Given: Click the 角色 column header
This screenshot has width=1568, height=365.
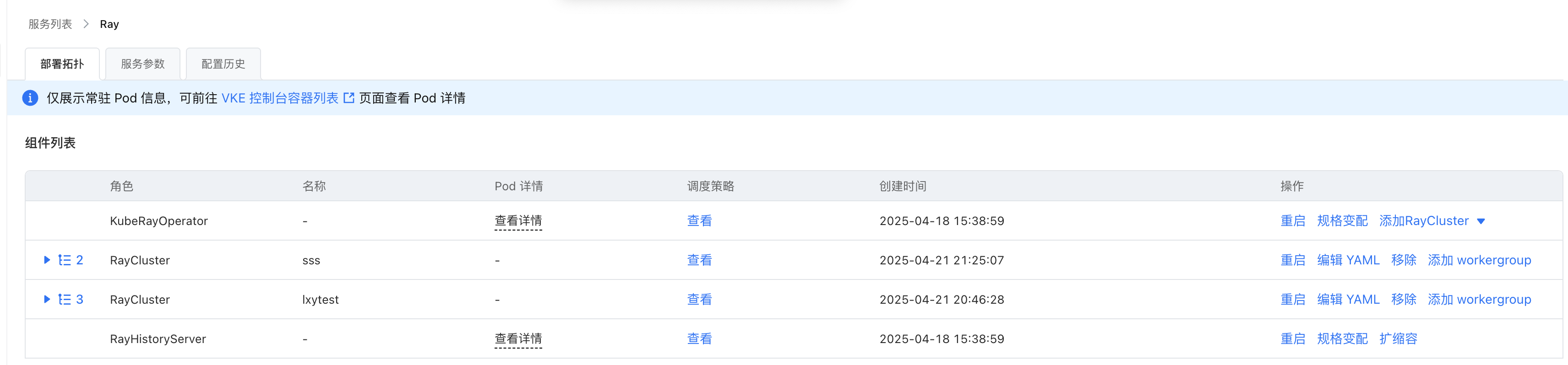Looking at the screenshot, I should (122, 186).
